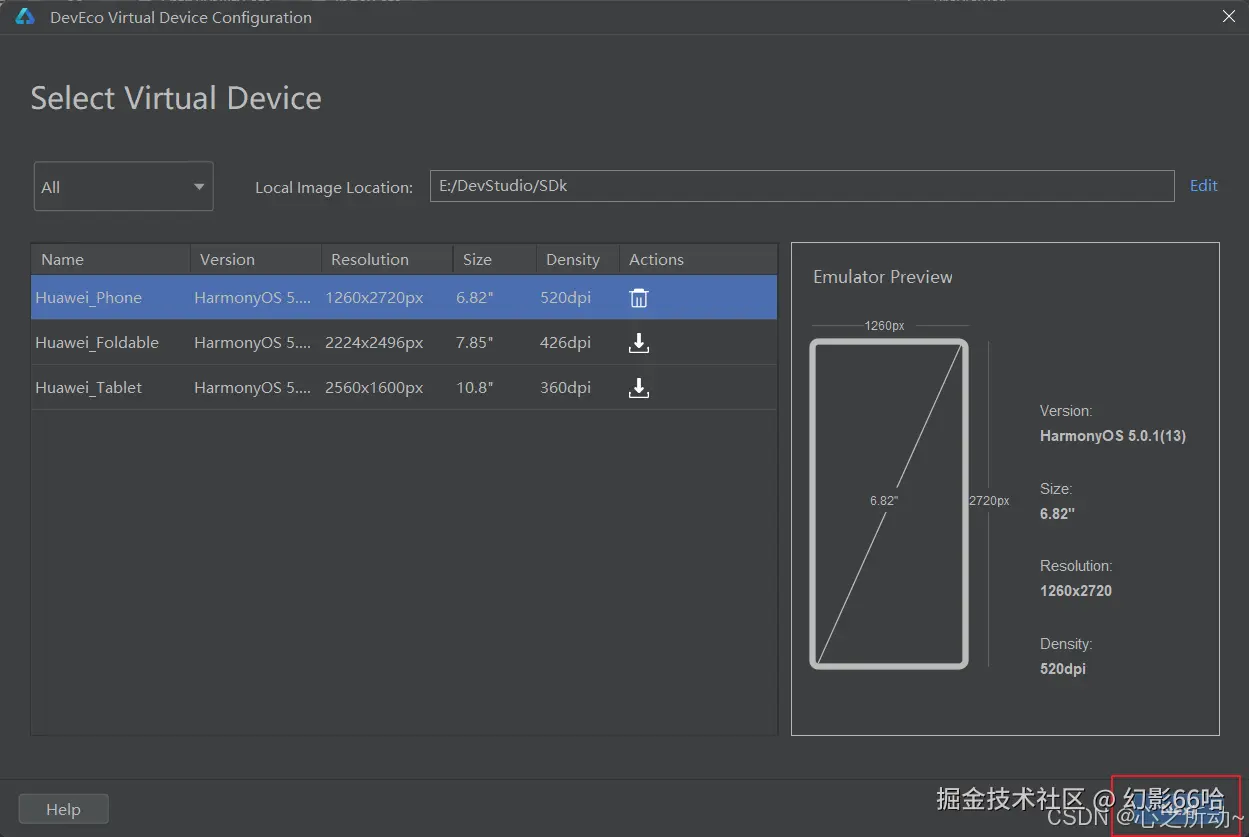Sort by the Version column header
Screen dimensions: 1249x837
pos(256,259)
